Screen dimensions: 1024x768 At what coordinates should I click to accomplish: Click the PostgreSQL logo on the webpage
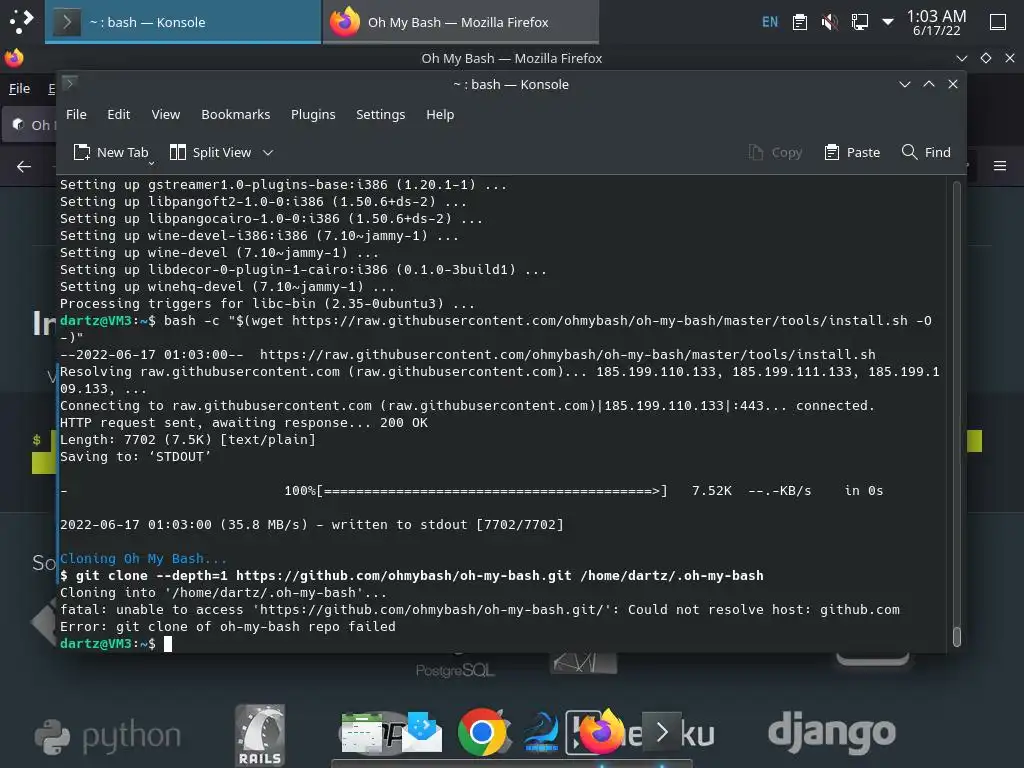tap(455, 670)
